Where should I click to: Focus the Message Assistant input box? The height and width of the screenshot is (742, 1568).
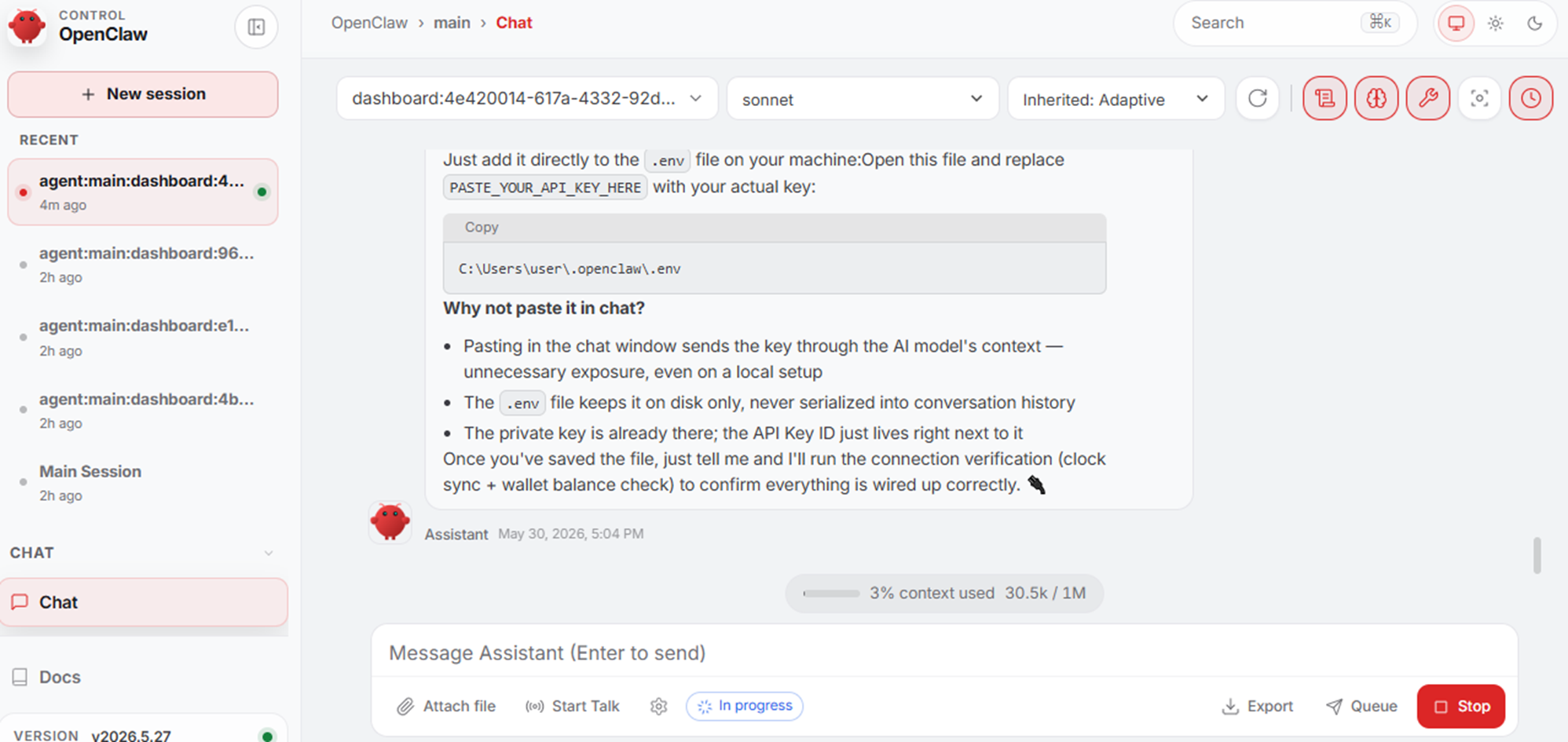point(943,653)
